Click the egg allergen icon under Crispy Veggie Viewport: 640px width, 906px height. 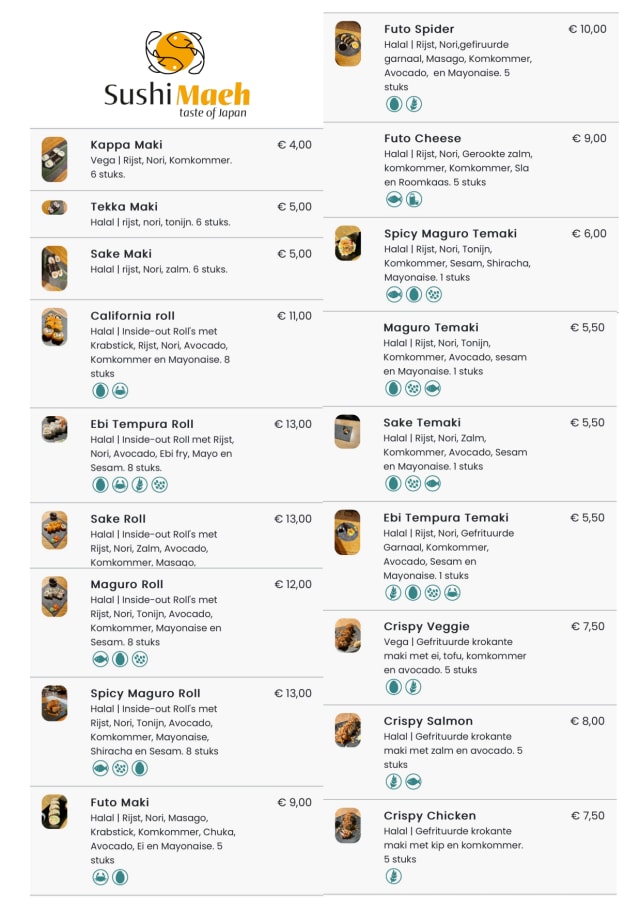394,687
